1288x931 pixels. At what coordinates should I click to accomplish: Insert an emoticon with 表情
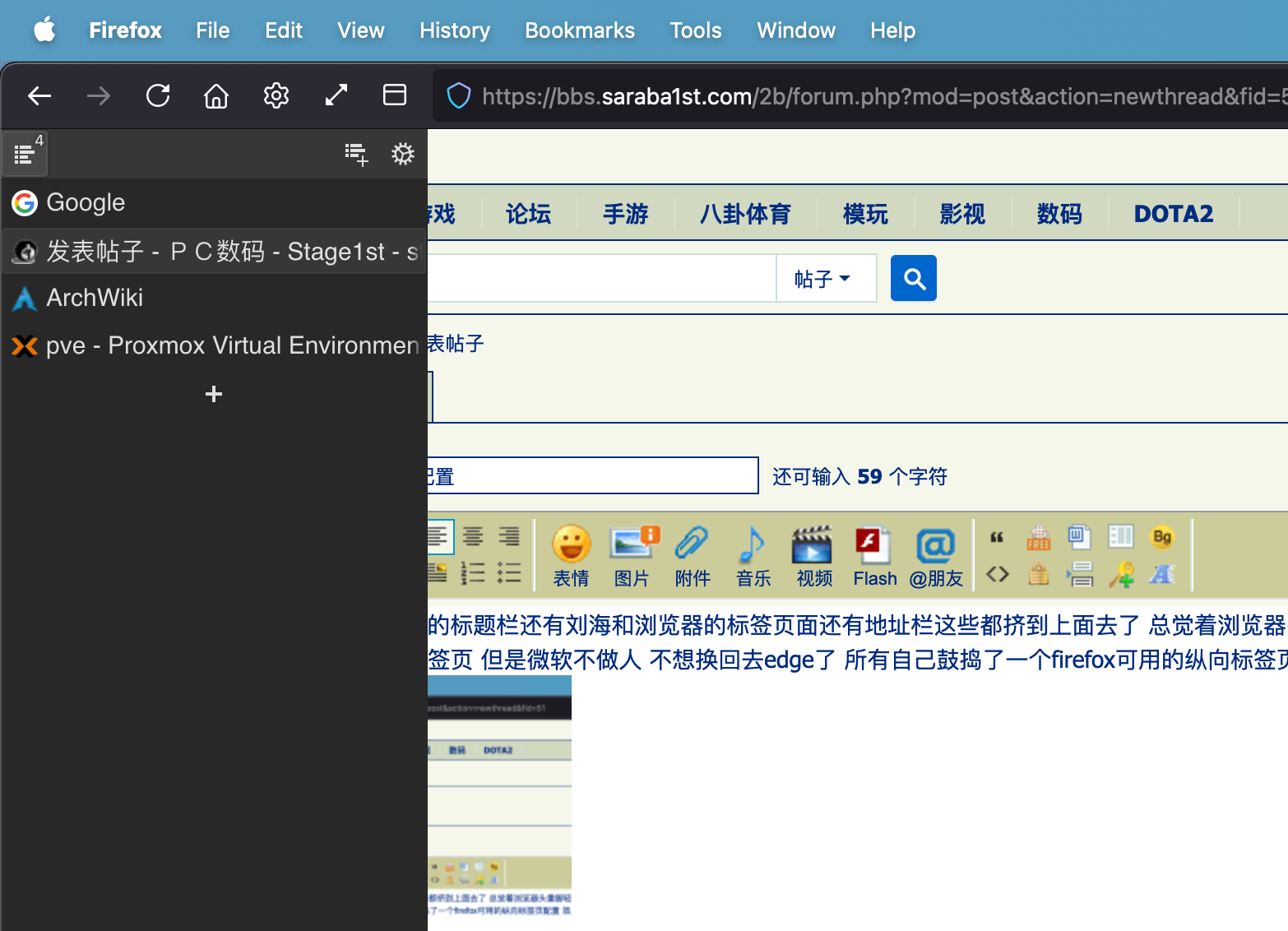[x=571, y=556]
